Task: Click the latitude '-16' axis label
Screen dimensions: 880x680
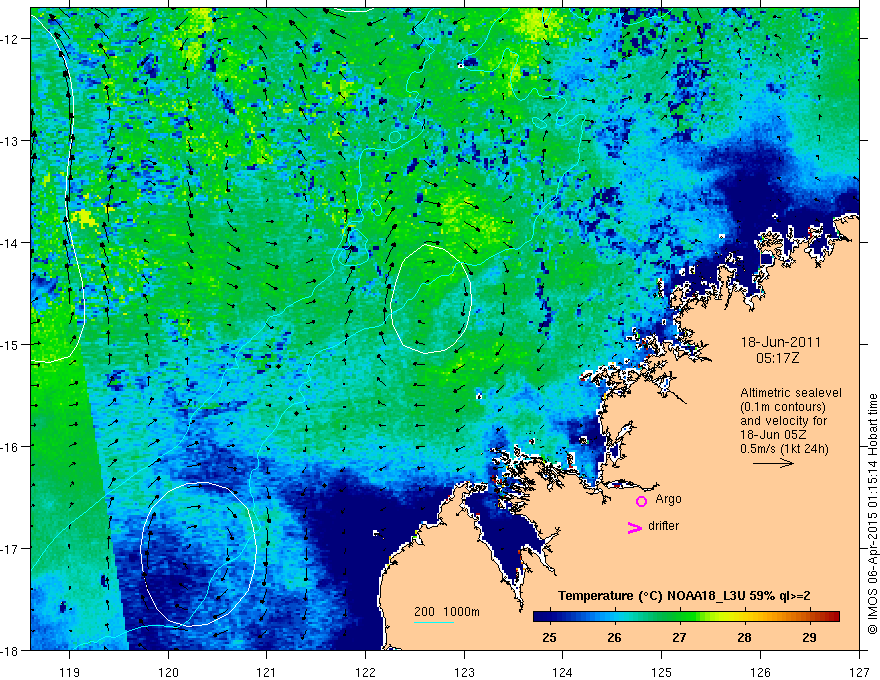Action: click(x=10, y=447)
